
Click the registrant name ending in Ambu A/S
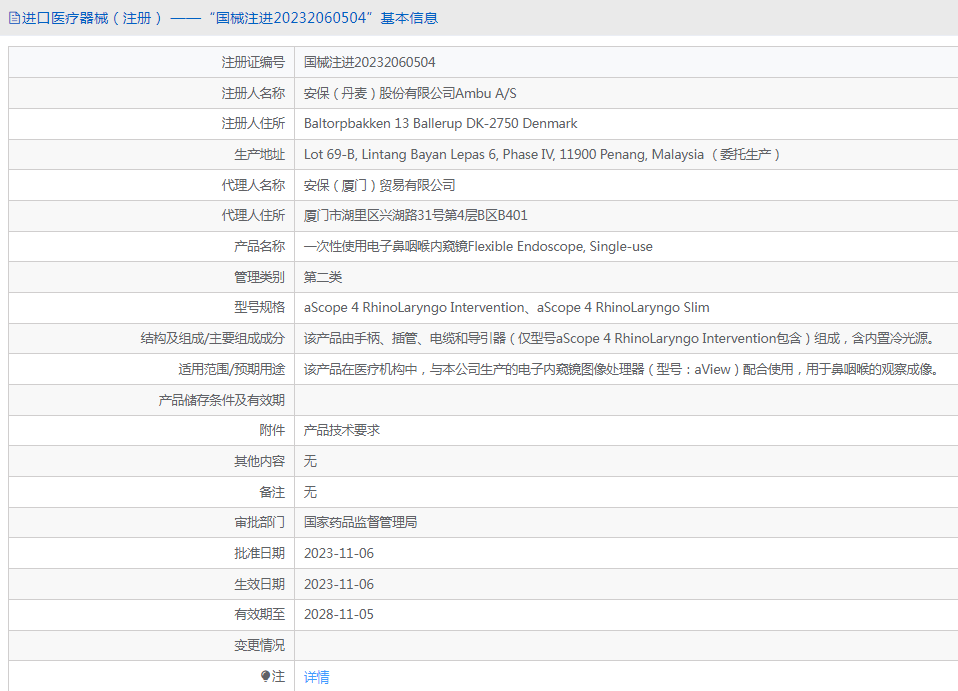(x=410, y=93)
